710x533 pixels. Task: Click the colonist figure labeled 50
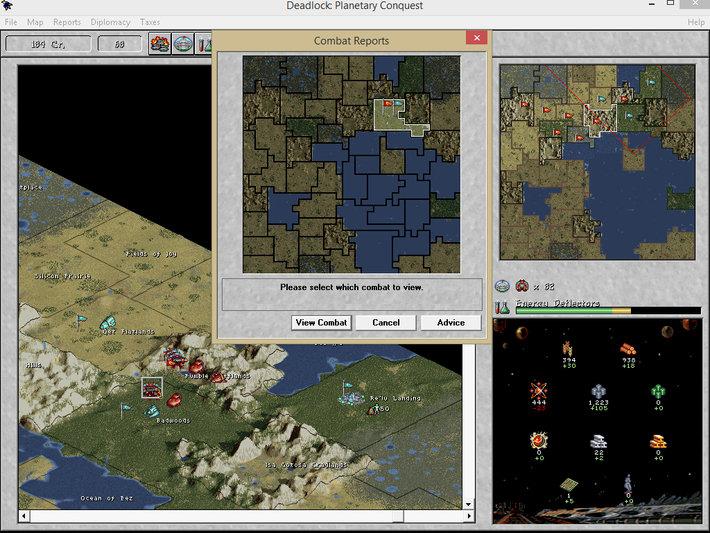(373, 409)
